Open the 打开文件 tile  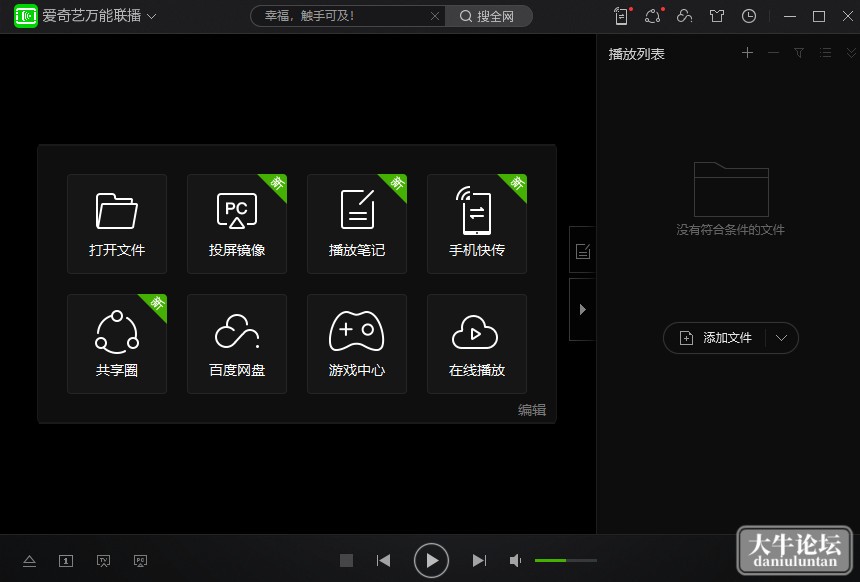[117, 224]
